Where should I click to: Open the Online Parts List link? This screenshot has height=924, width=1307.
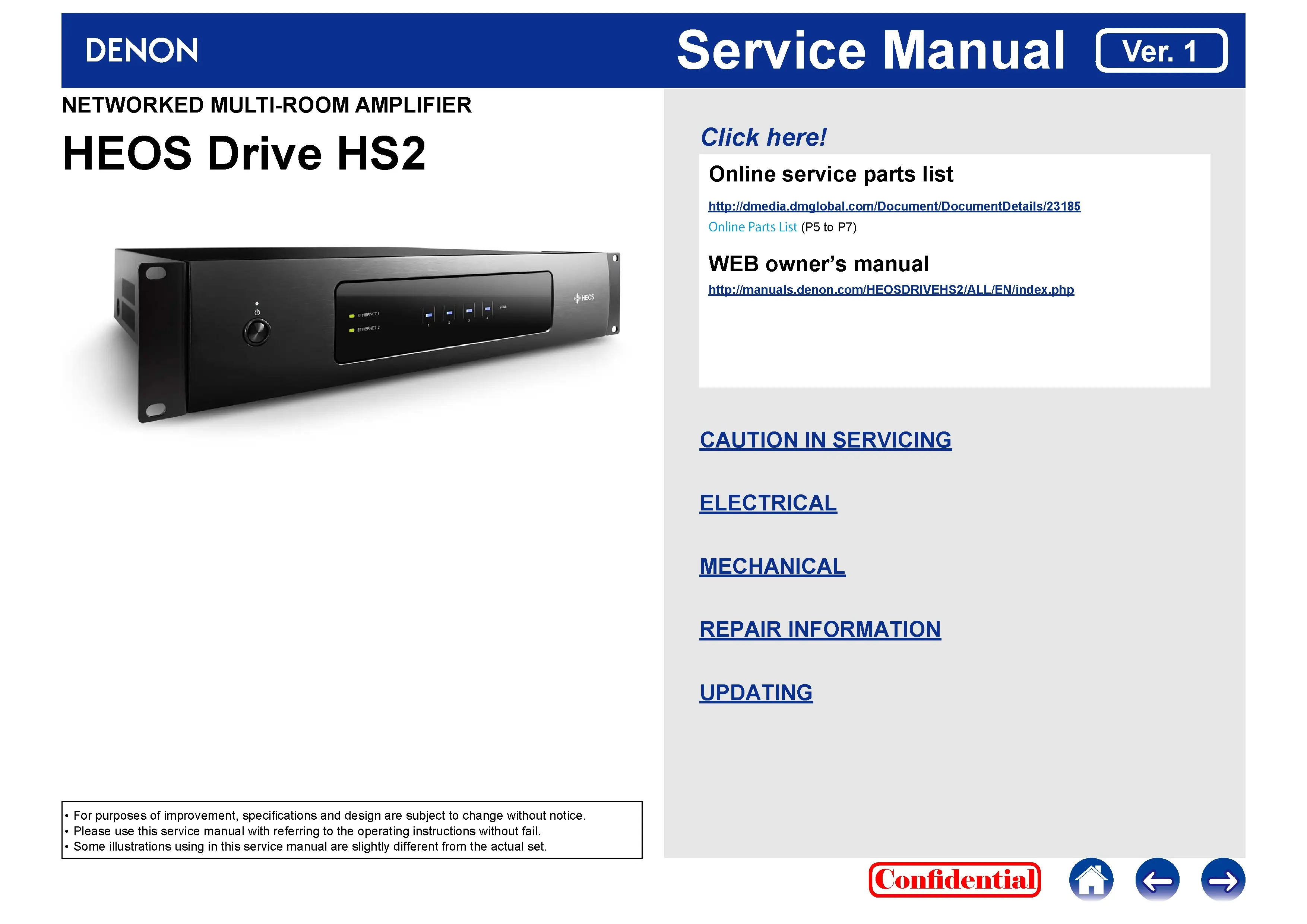(x=753, y=227)
